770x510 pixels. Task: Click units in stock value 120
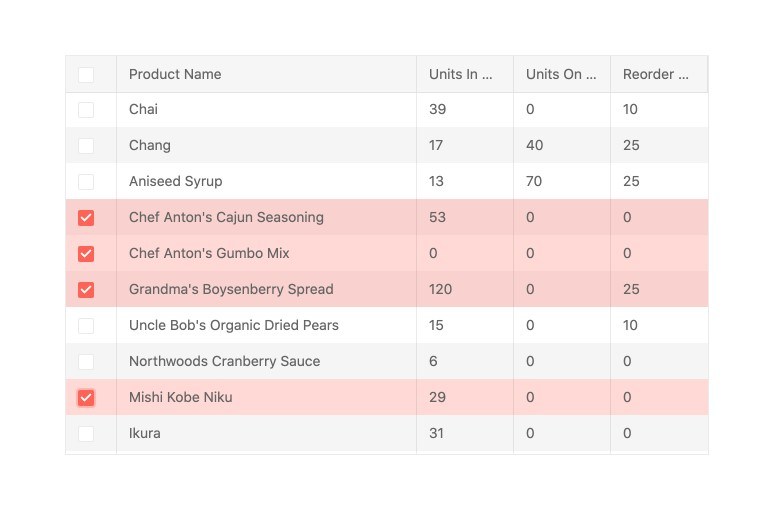[441, 289]
